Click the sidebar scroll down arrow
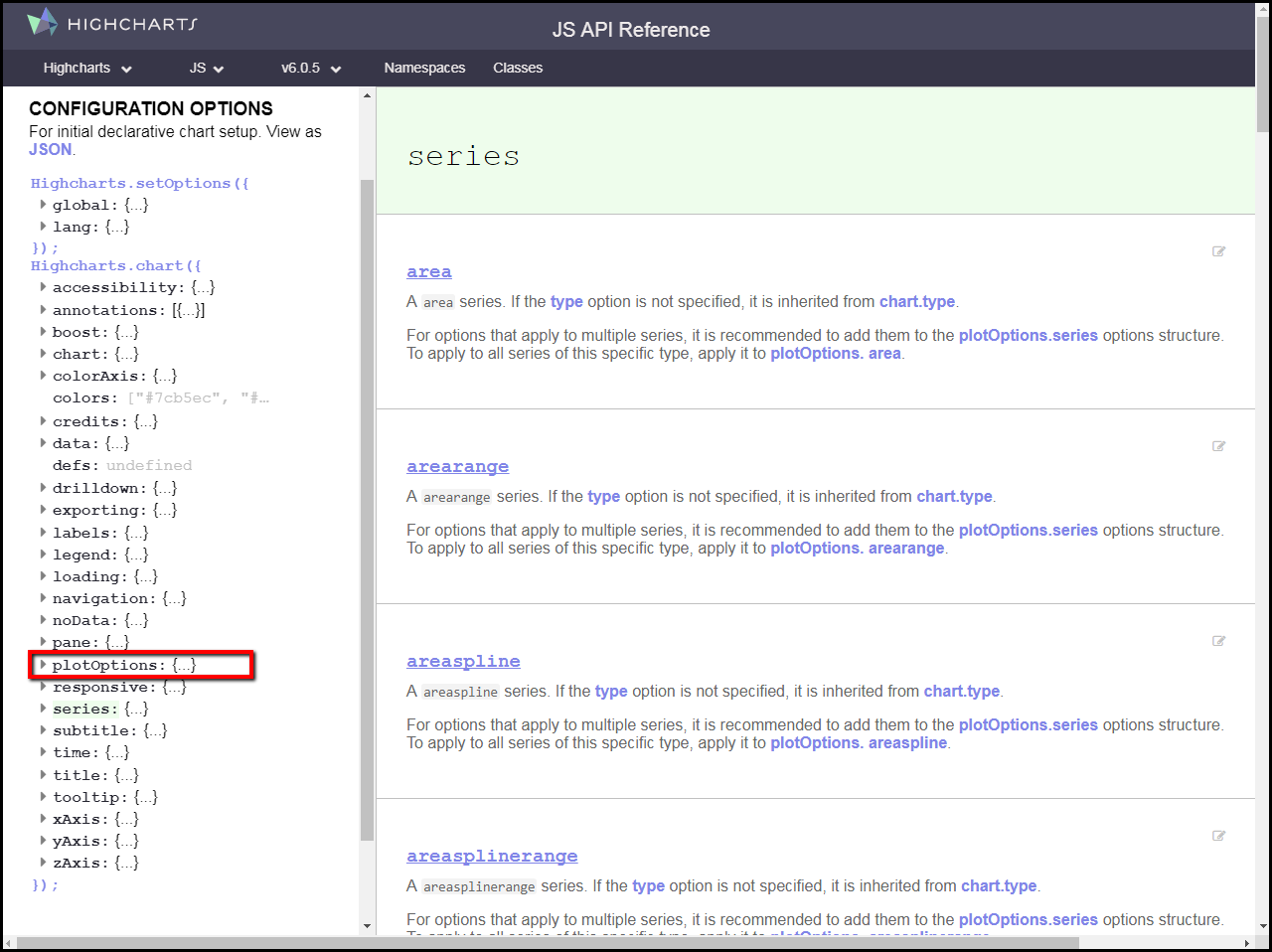The height and width of the screenshot is (952, 1272). [367, 926]
